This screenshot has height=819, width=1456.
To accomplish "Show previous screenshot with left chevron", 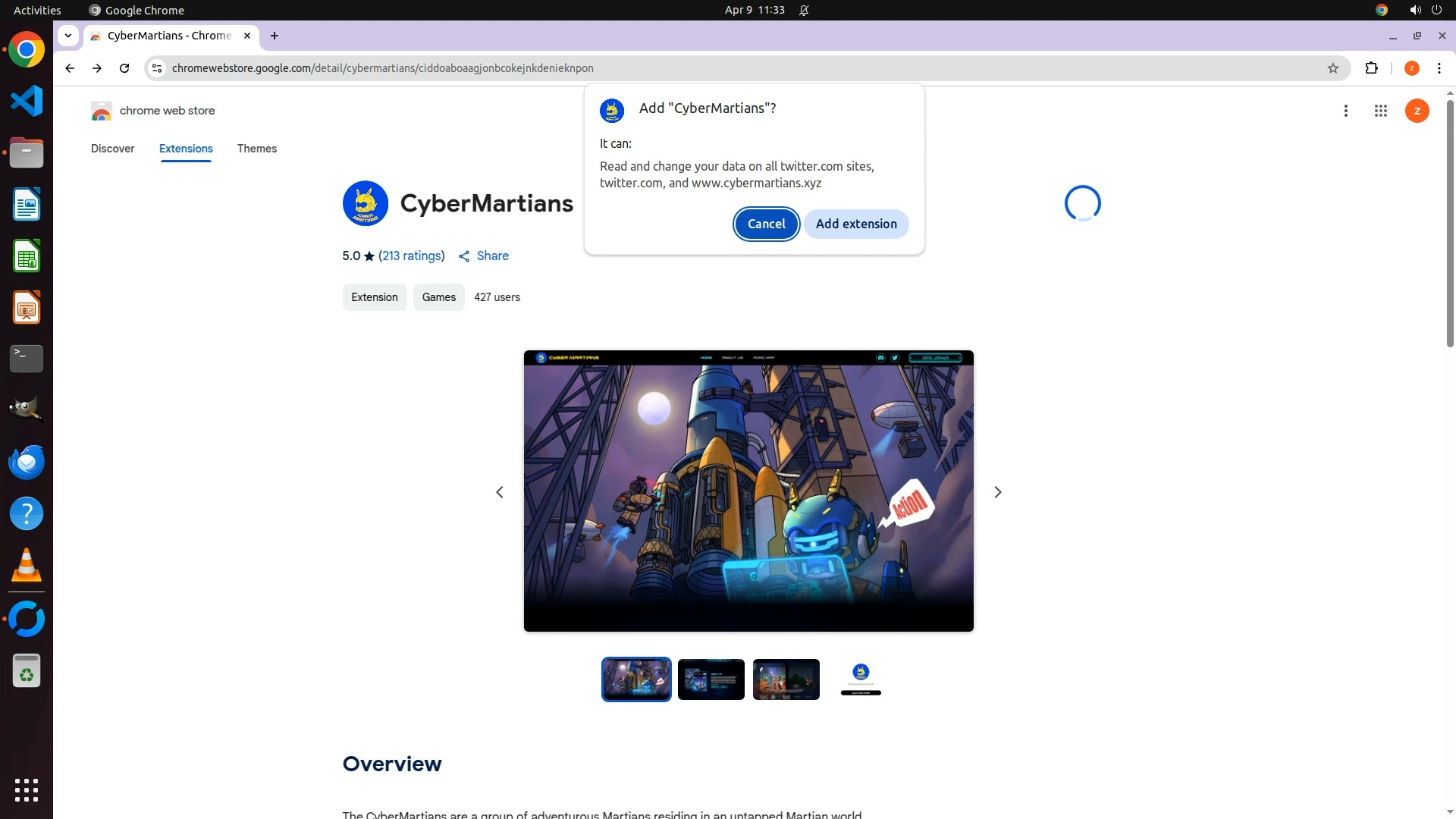I will point(500,492).
